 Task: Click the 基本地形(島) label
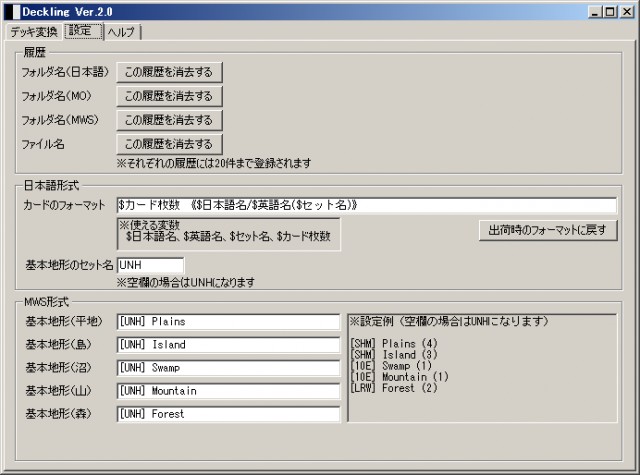coord(58,345)
